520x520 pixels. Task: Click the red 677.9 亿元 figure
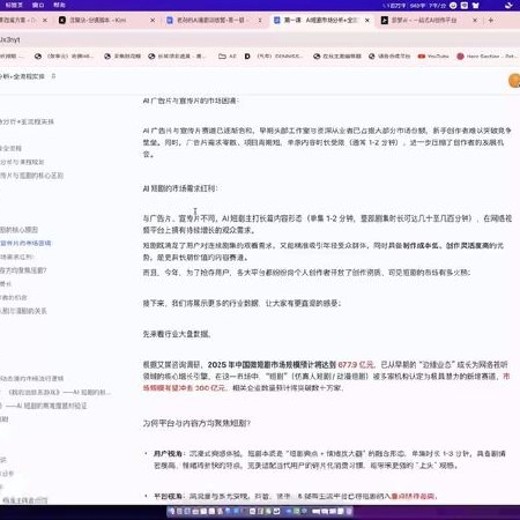356,364
